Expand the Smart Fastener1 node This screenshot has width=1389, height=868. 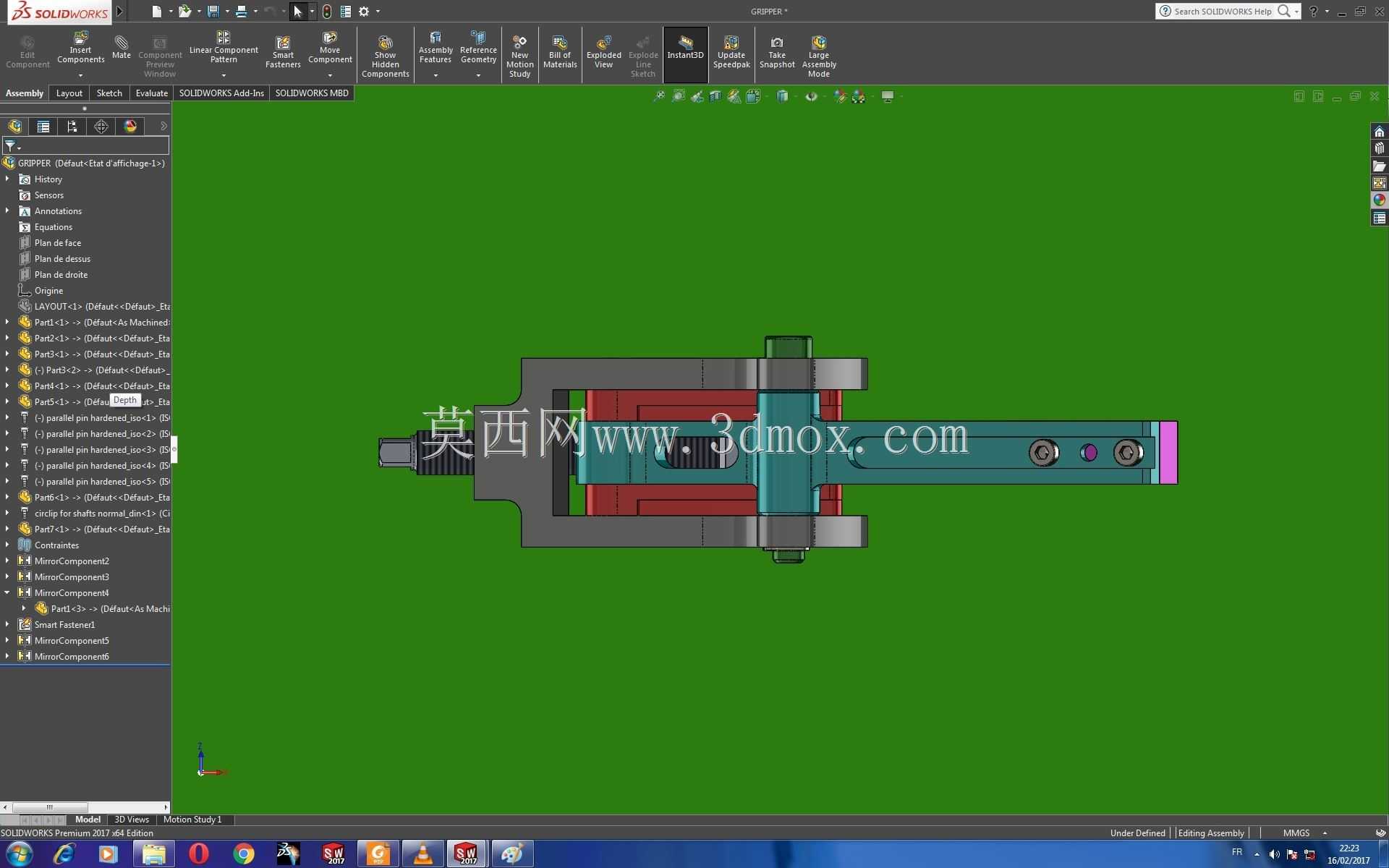click(x=7, y=624)
